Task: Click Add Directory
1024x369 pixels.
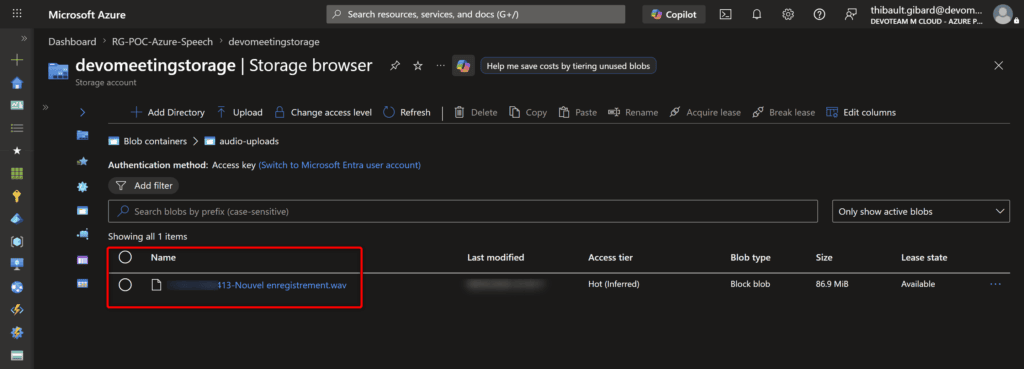Action: coord(168,112)
